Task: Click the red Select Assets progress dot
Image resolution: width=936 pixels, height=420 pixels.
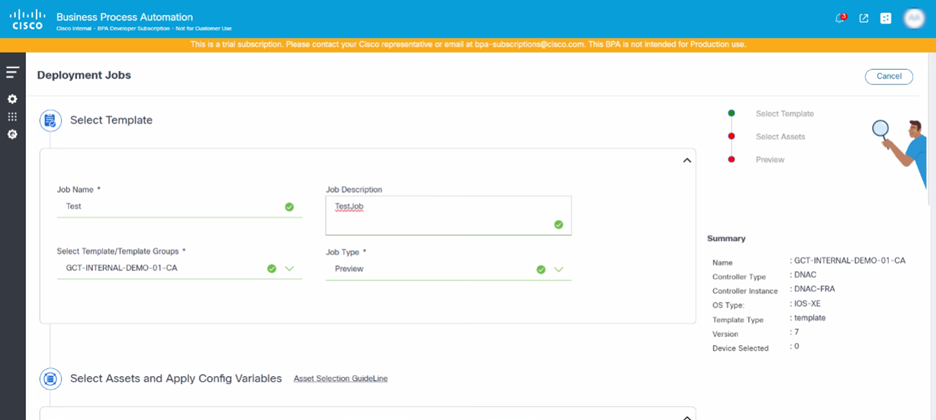Action: pos(731,137)
